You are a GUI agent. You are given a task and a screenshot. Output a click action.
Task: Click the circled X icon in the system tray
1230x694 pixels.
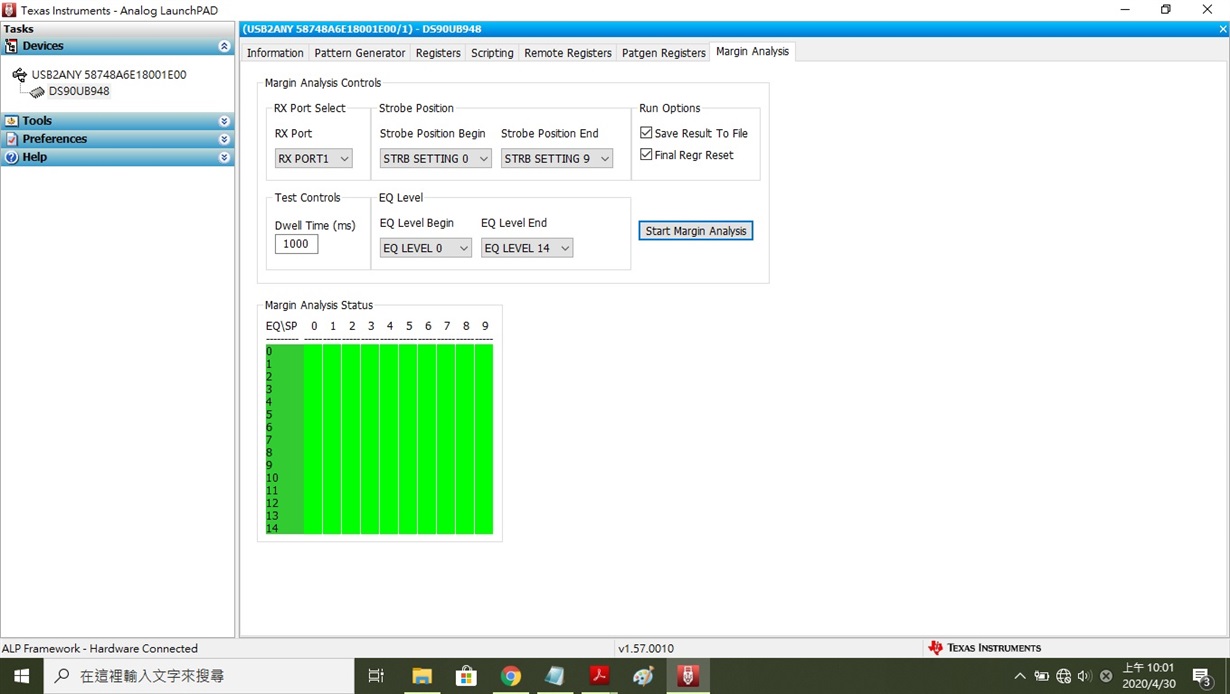click(1106, 676)
